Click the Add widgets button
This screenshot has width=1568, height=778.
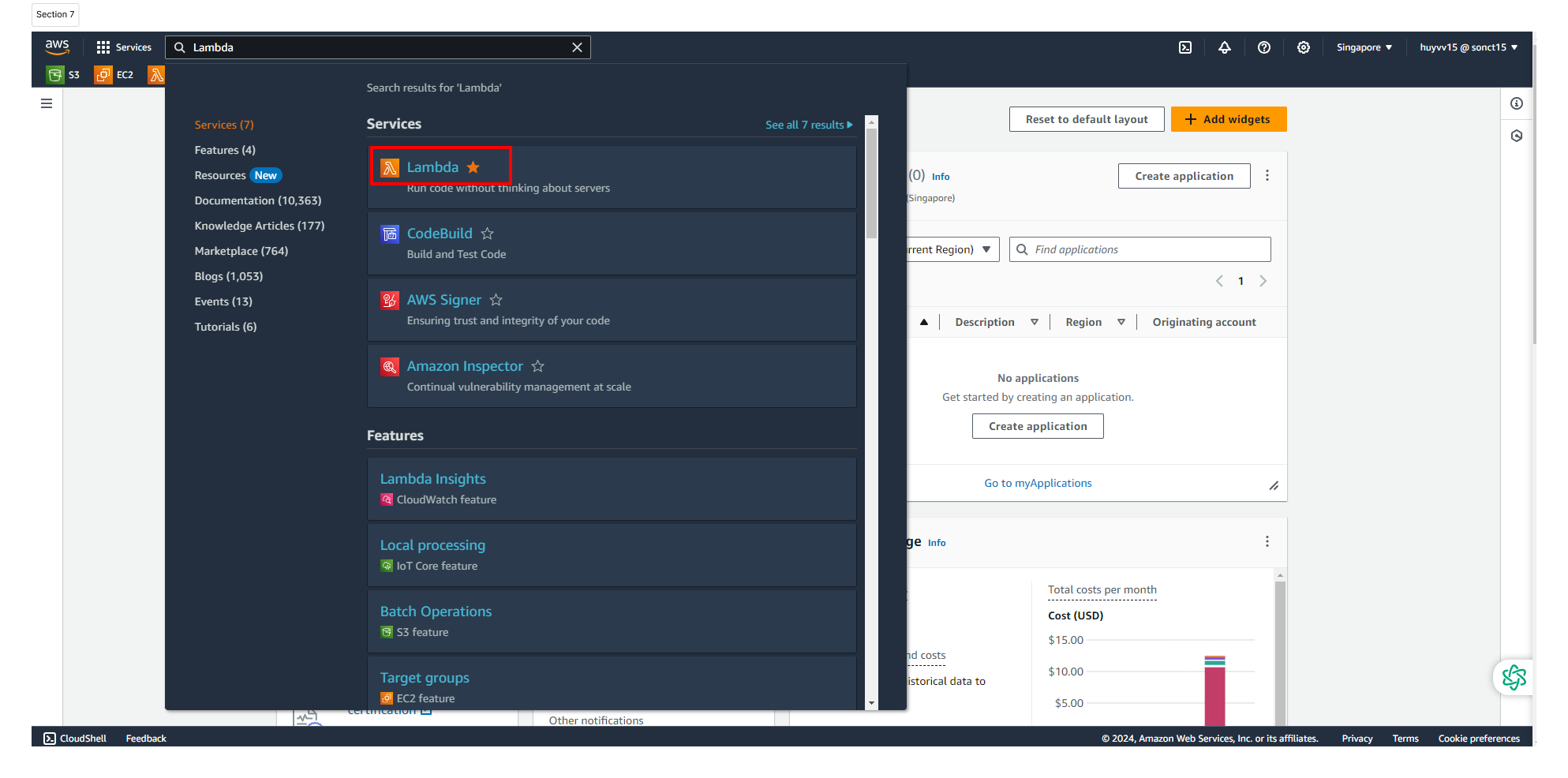click(1229, 119)
